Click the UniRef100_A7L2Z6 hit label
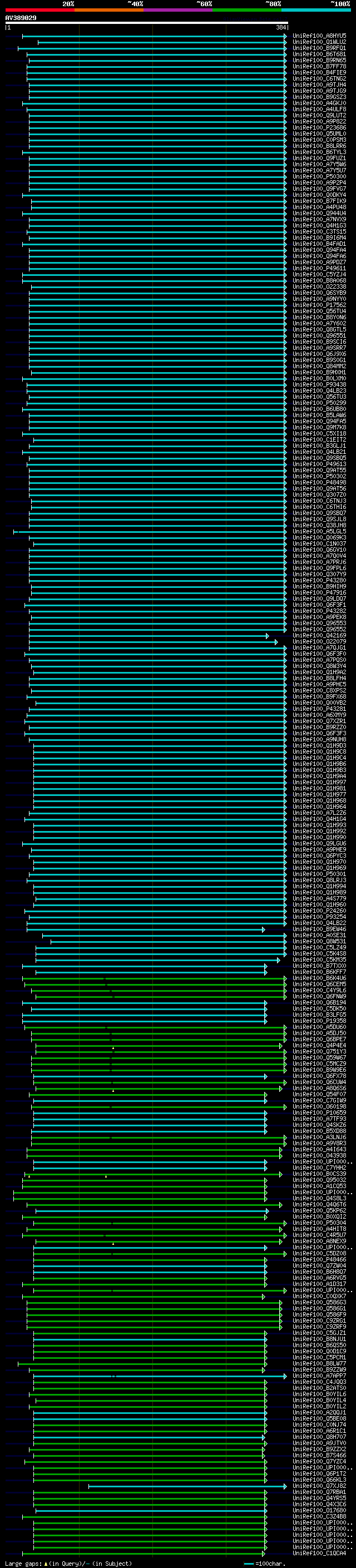356x1568 pixels. pos(319,813)
